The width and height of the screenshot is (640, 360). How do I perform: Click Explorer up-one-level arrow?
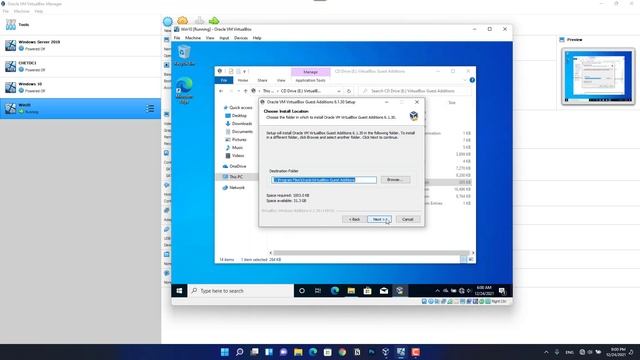pos(245,91)
